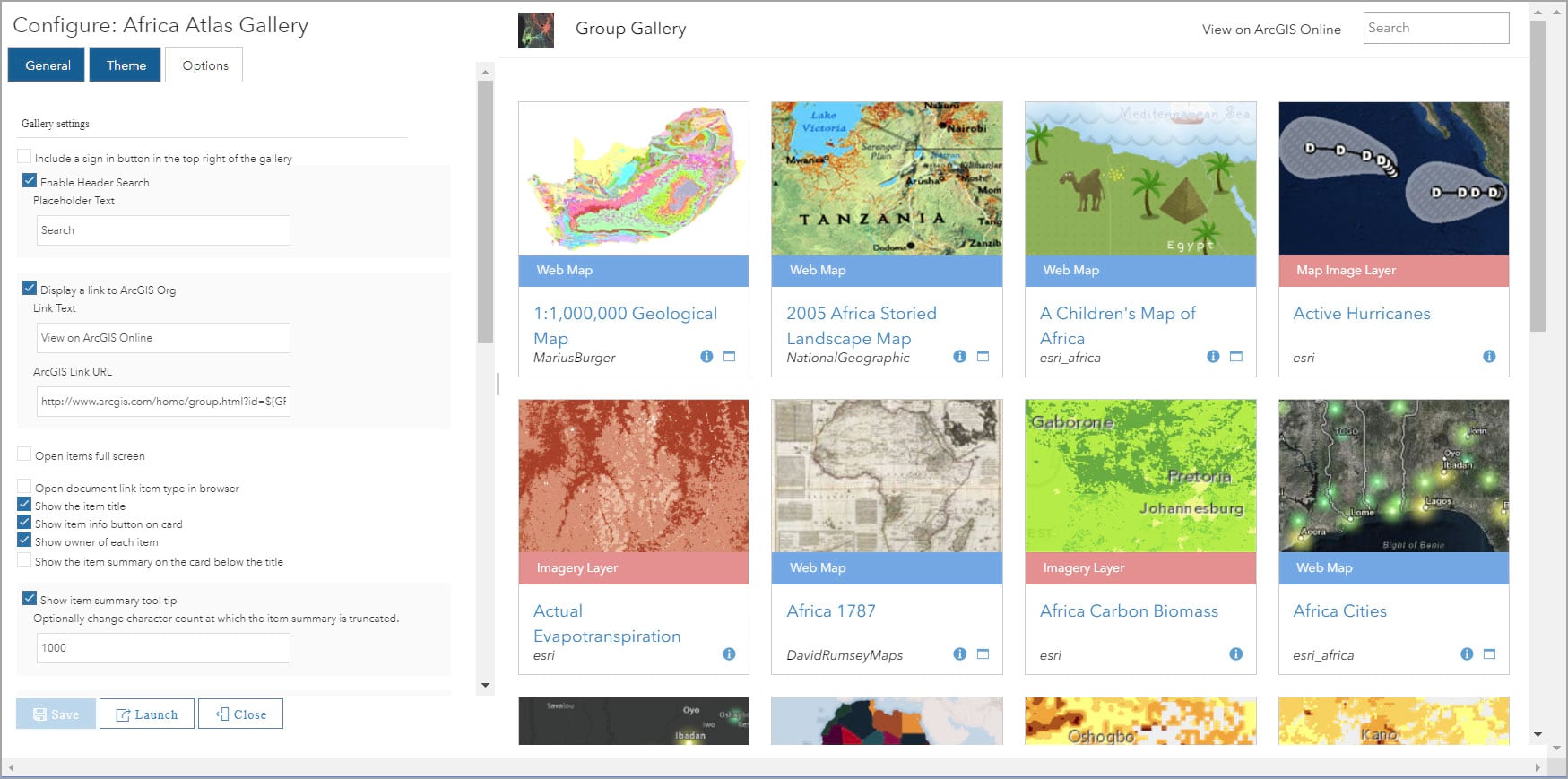Image resolution: width=1568 pixels, height=779 pixels.
Task: Switch to the General tab
Action: (x=48, y=65)
